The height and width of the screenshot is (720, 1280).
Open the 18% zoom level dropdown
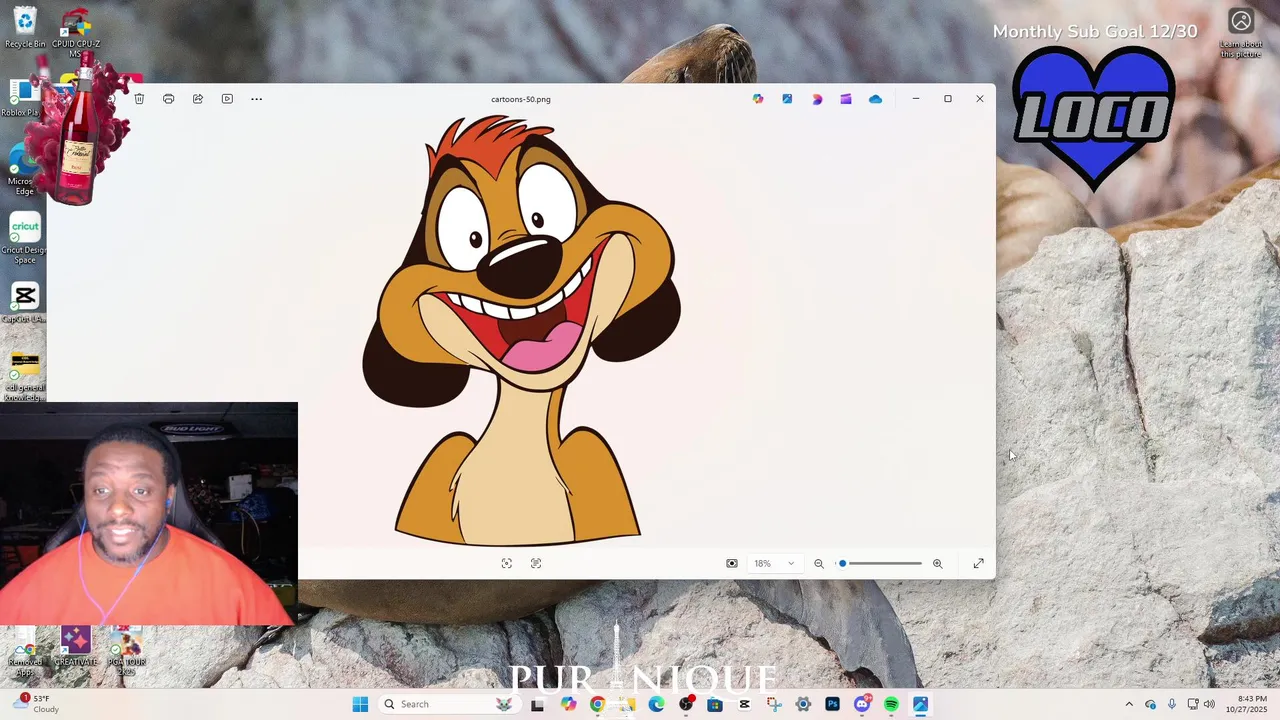pos(775,564)
